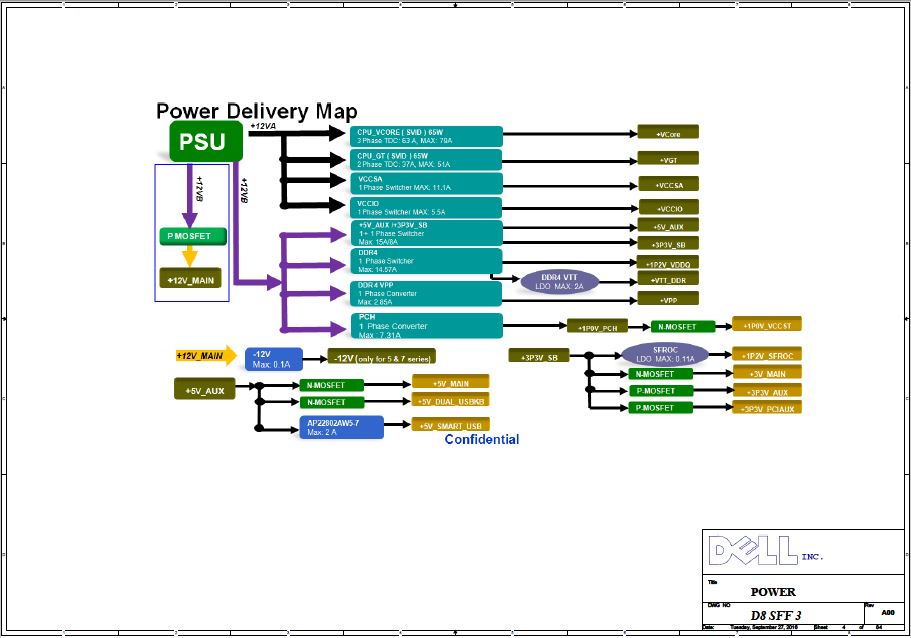
Task: Click the N.MOSFET feeding +1P0V_VCCST
Action: [683, 326]
